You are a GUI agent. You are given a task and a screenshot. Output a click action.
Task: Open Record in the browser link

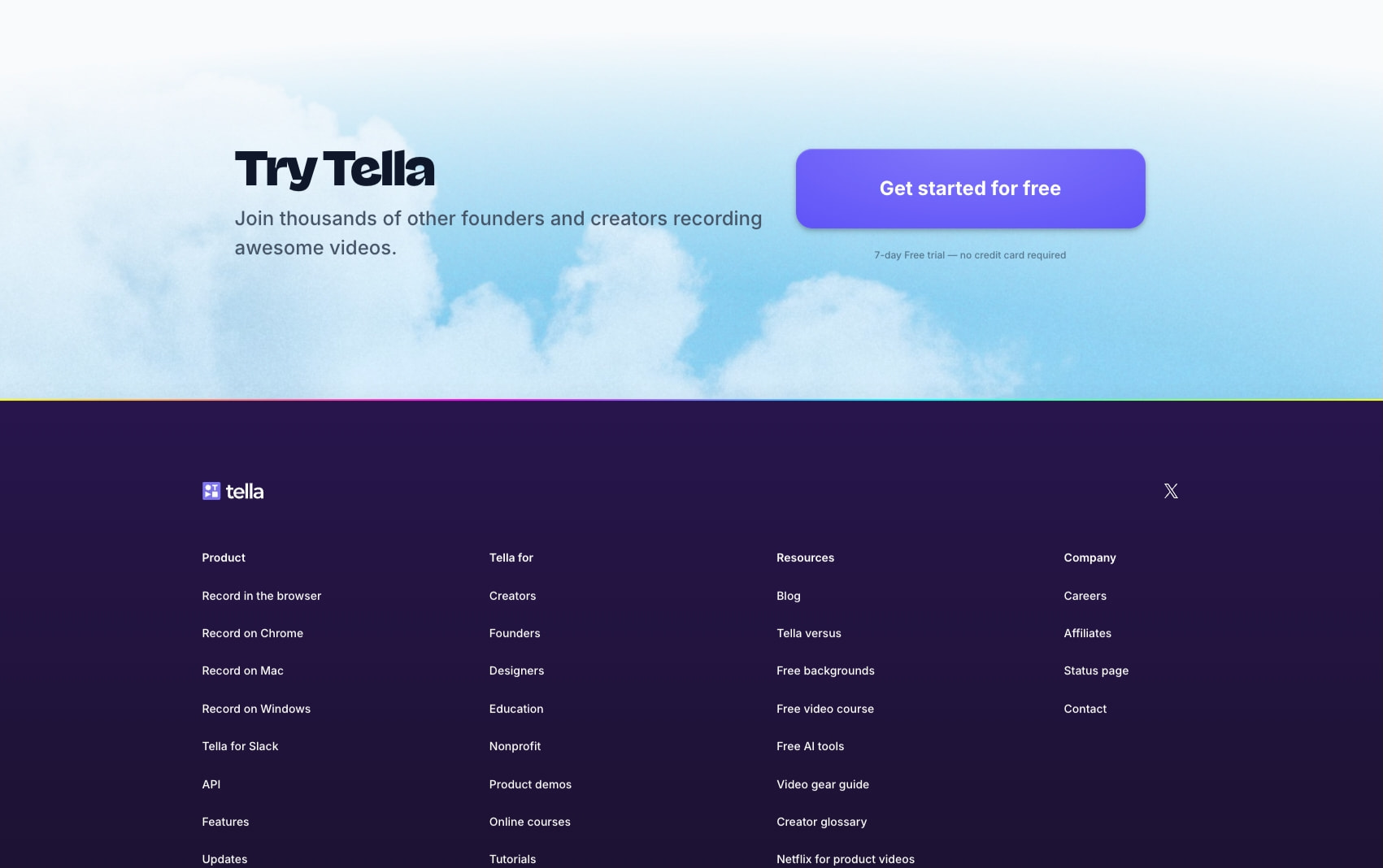(262, 596)
